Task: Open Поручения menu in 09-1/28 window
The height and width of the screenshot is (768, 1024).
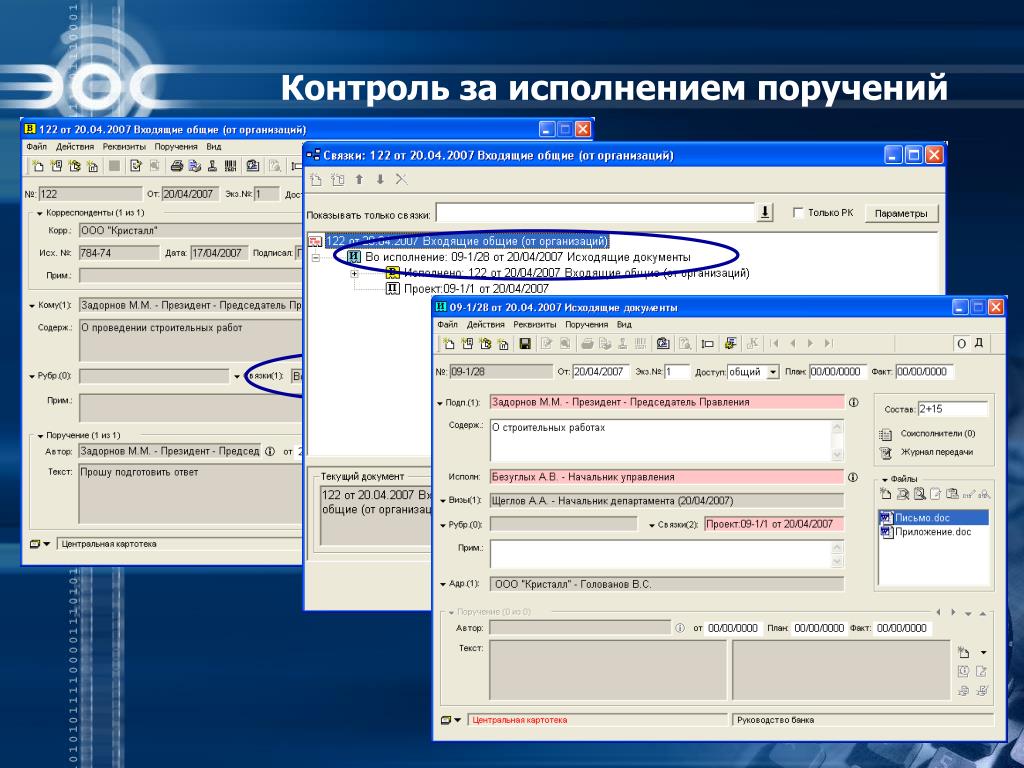Action: pos(586,325)
